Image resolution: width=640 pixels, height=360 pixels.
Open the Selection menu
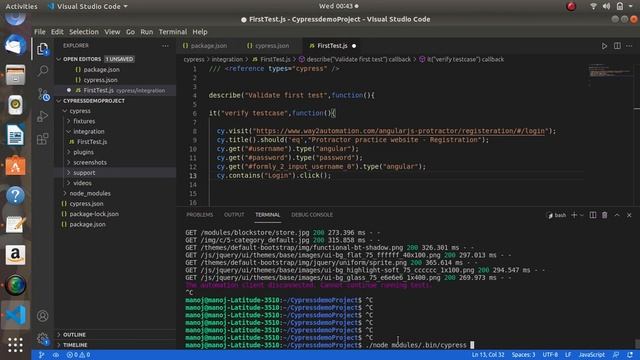pyautogui.click(x=84, y=32)
